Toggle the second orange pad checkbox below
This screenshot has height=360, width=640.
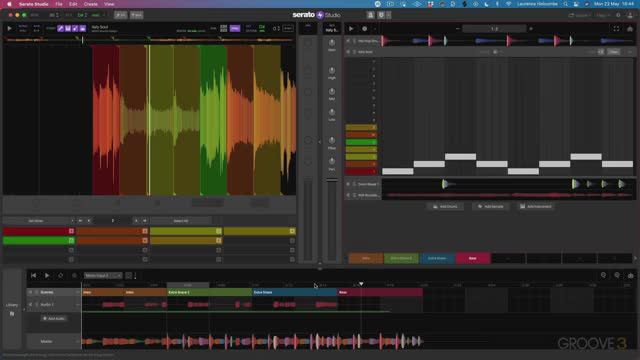tap(145, 240)
